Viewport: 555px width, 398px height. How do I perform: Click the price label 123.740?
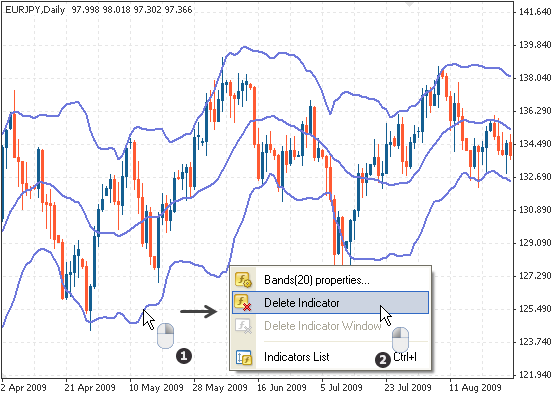[534, 342]
